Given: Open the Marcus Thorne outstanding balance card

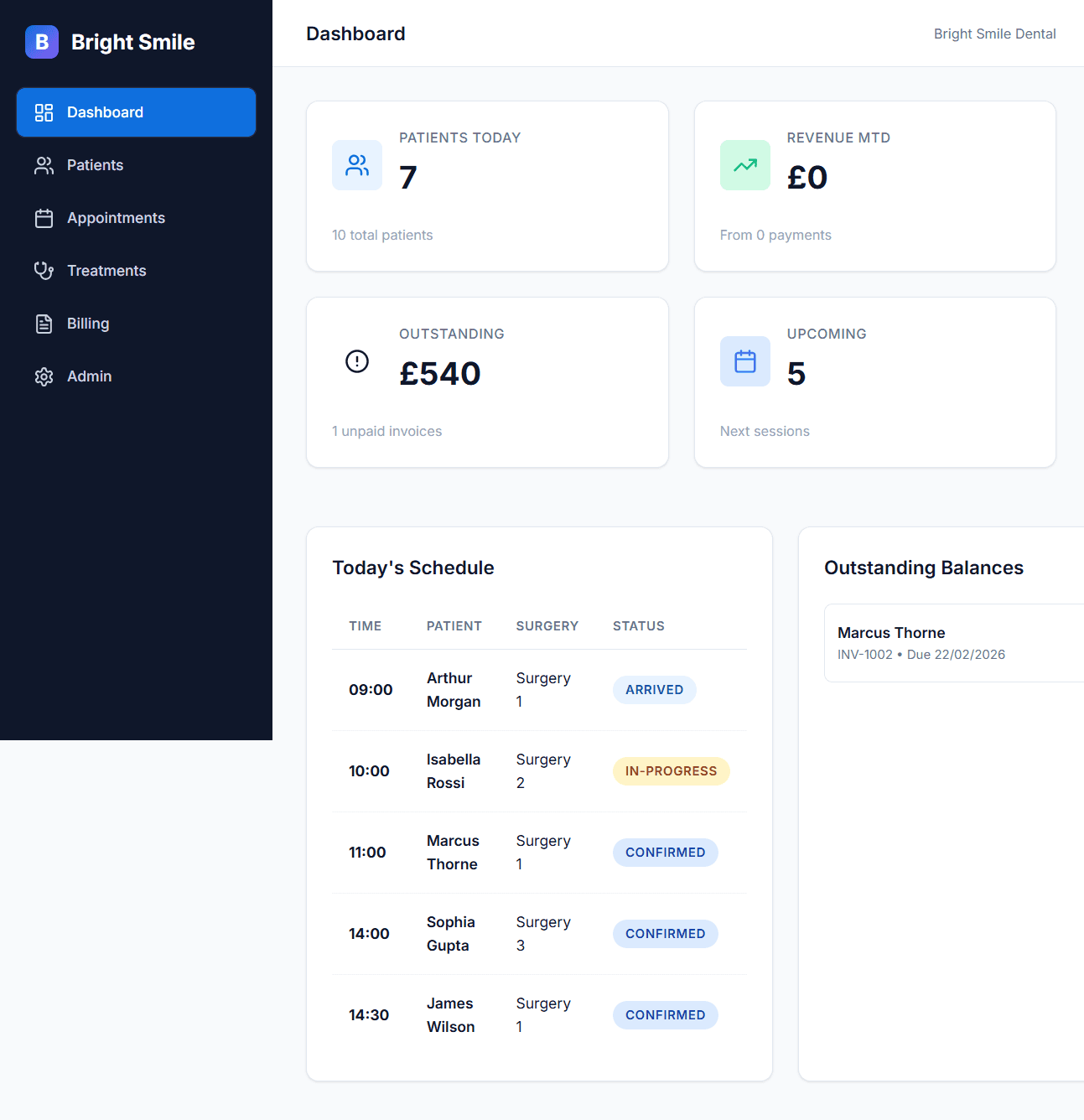Looking at the screenshot, I should coord(954,643).
